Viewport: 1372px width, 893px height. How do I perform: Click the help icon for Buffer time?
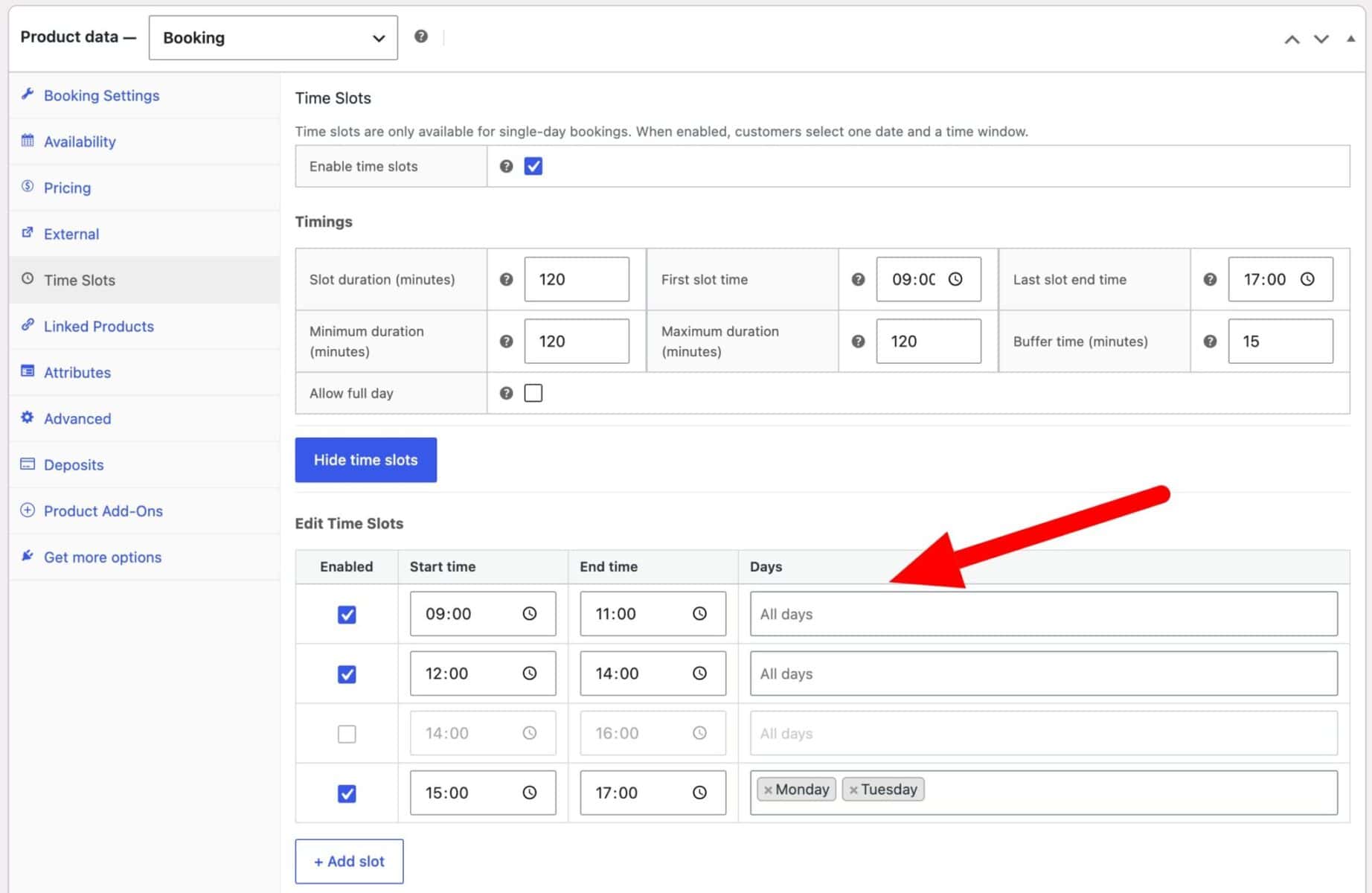(1211, 341)
